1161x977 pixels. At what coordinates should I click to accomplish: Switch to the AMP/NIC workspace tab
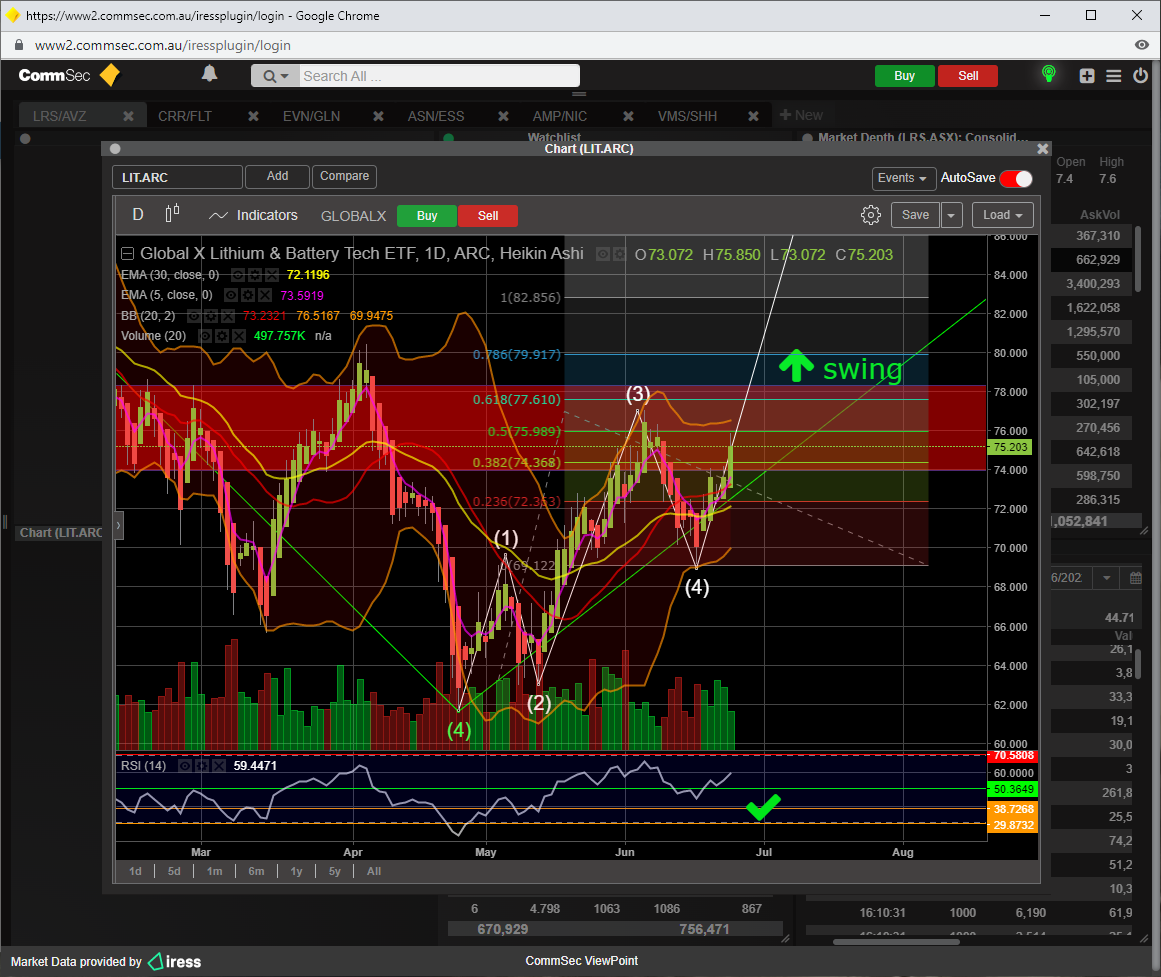(560, 116)
